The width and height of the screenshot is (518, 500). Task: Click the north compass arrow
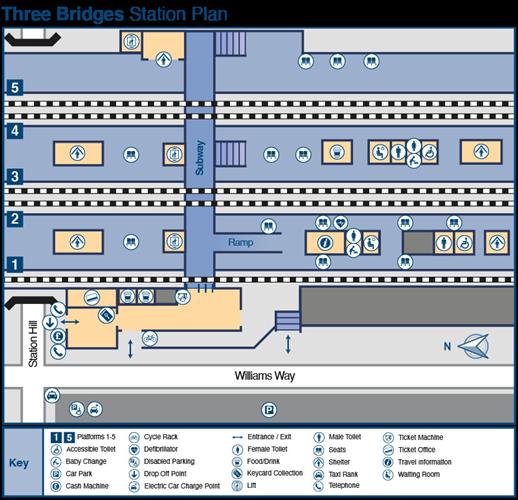pyautogui.click(x=474, y=346)
